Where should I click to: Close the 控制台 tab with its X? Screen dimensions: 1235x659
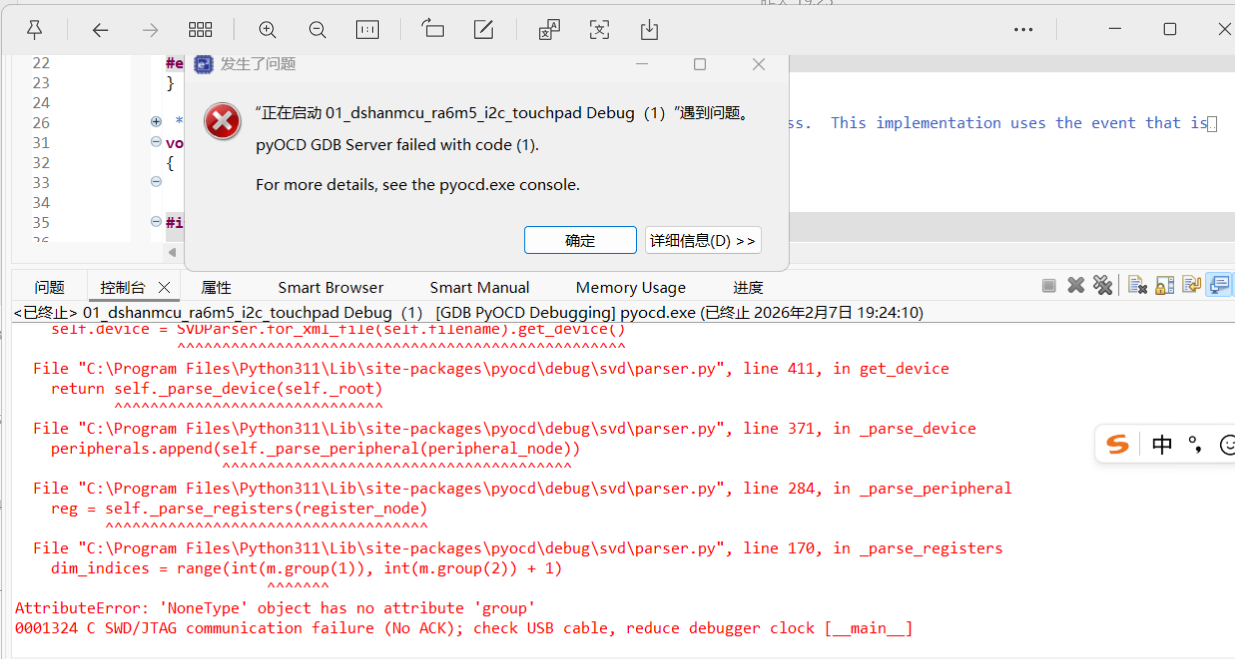click(x=165, y=287)
